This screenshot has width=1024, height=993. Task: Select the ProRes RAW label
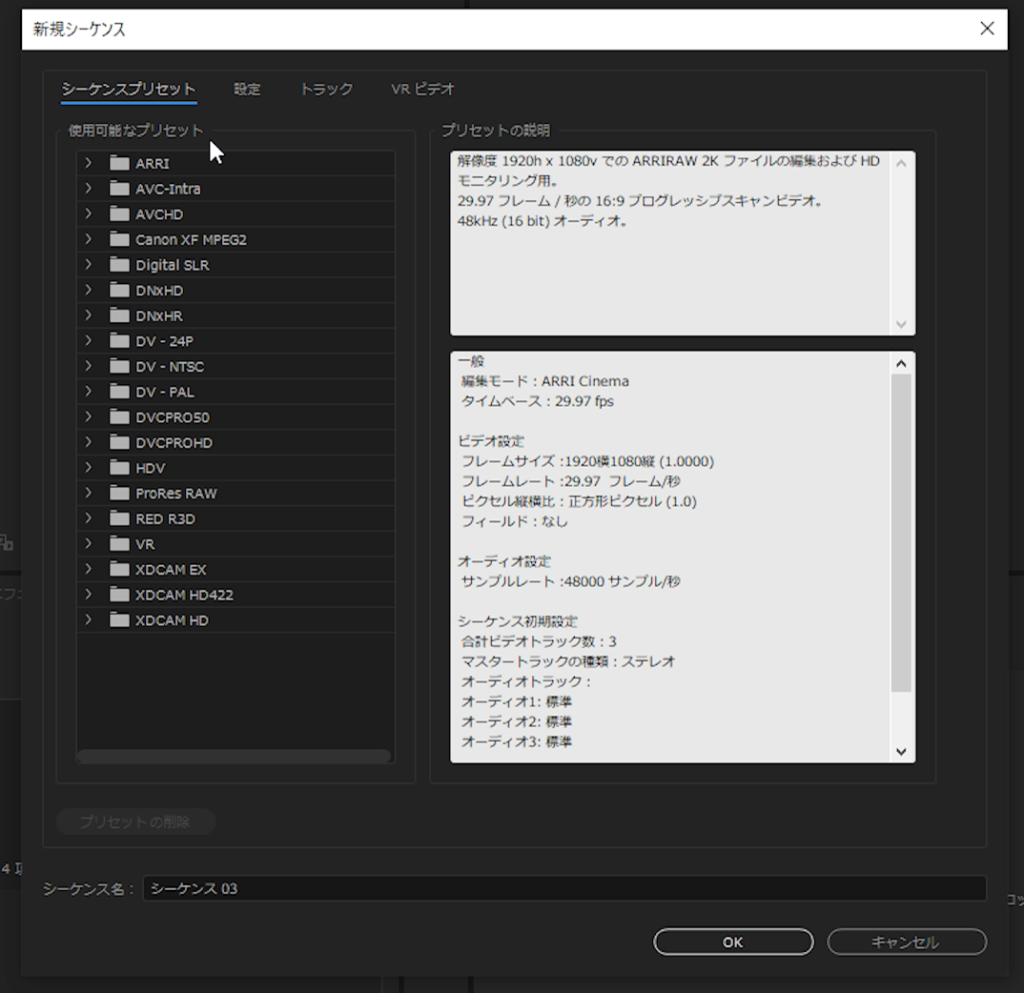point(176,494)
